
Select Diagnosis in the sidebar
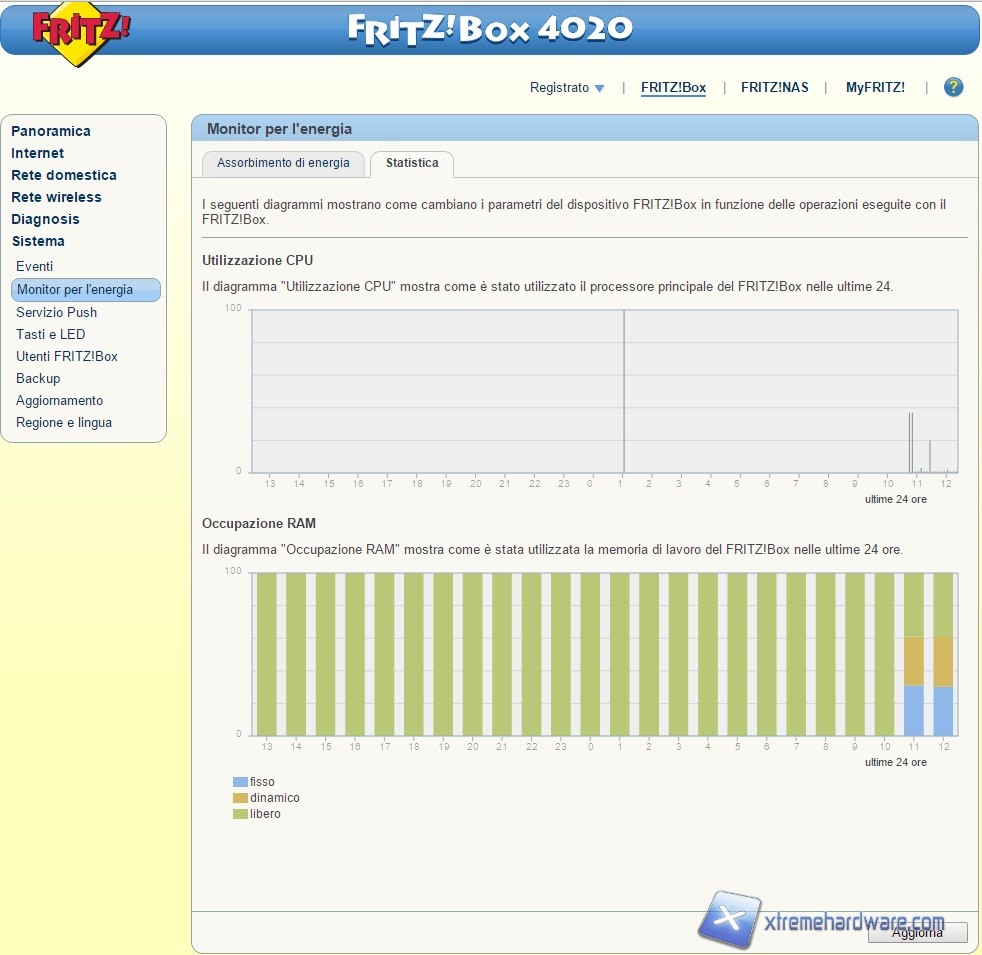(x=45, y=219)
